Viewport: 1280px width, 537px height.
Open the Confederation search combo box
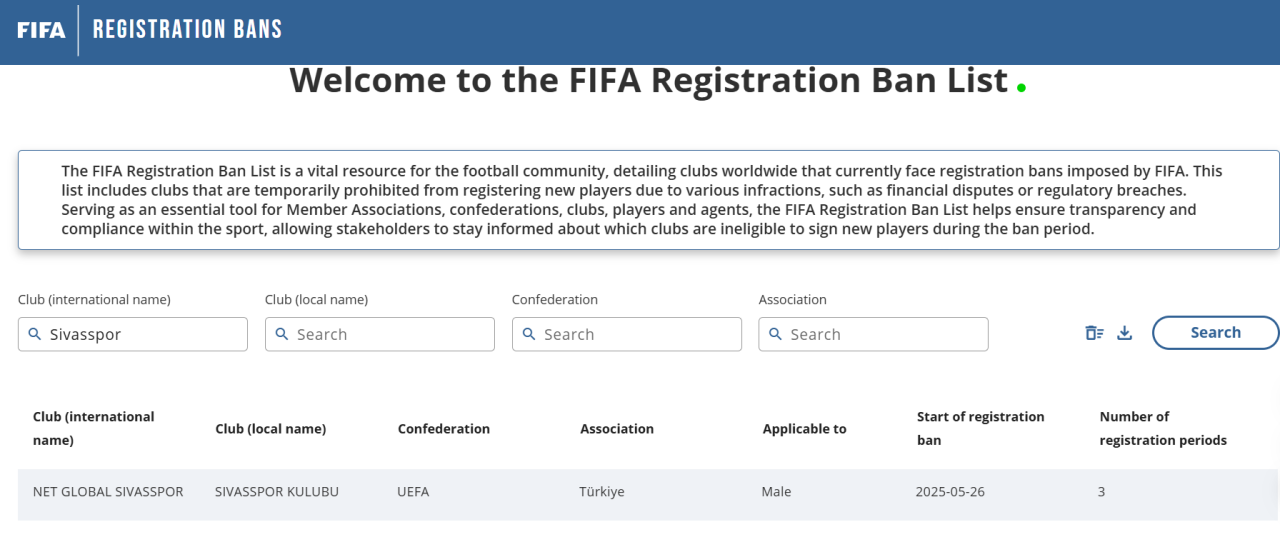(x=627, y=334)
